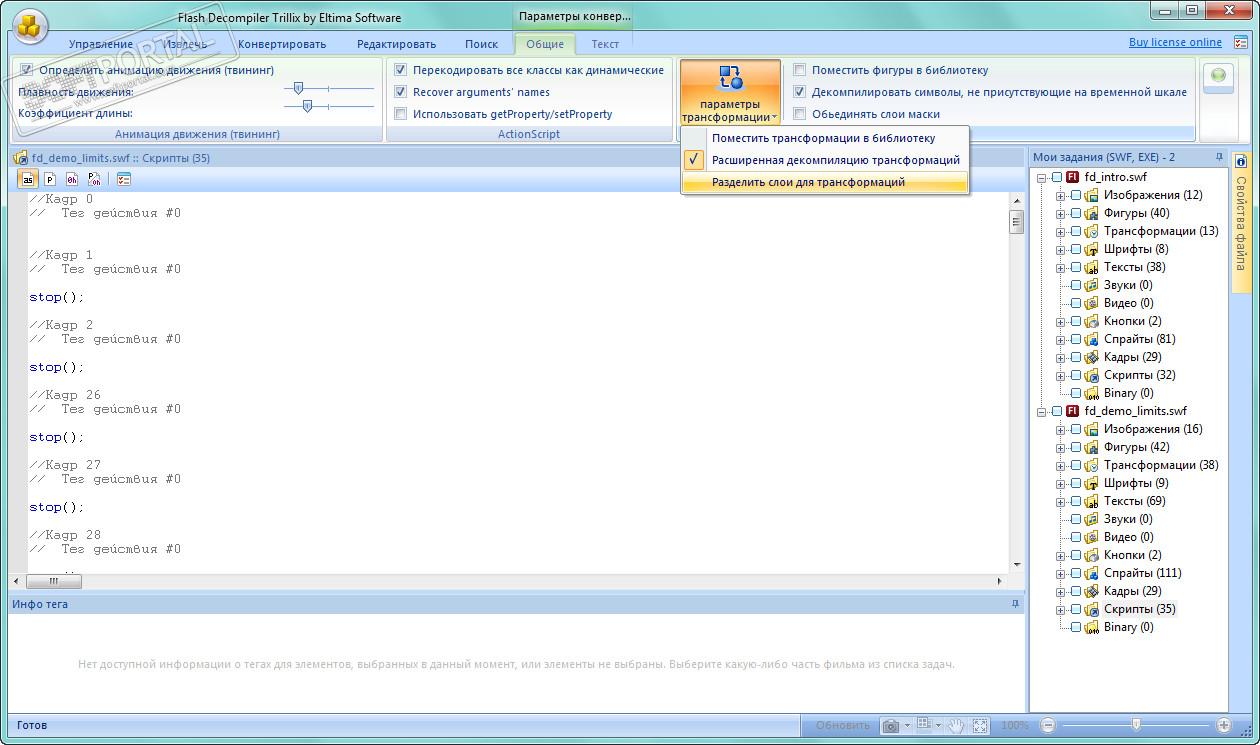Open the script options checklist icon

pos(124,179)
